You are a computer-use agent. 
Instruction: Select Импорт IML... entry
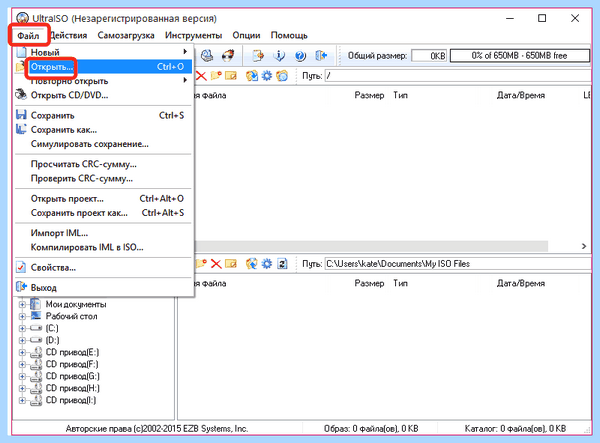point(103,233)
